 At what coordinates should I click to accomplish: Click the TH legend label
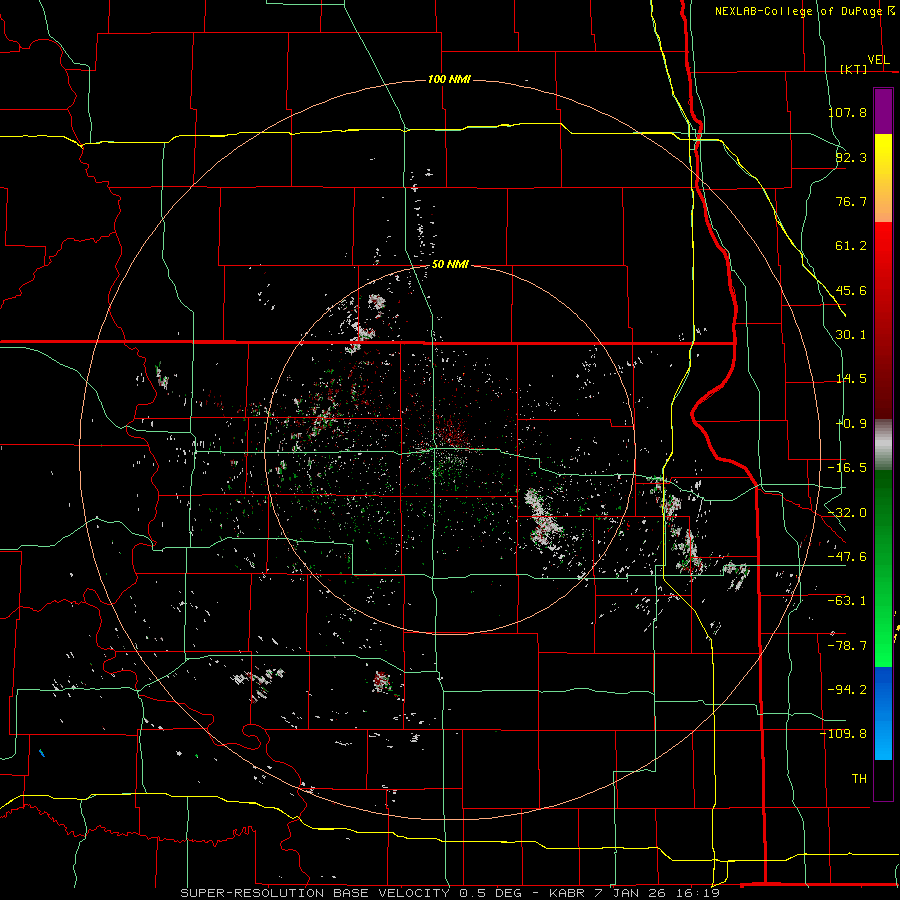pos(859,779)
